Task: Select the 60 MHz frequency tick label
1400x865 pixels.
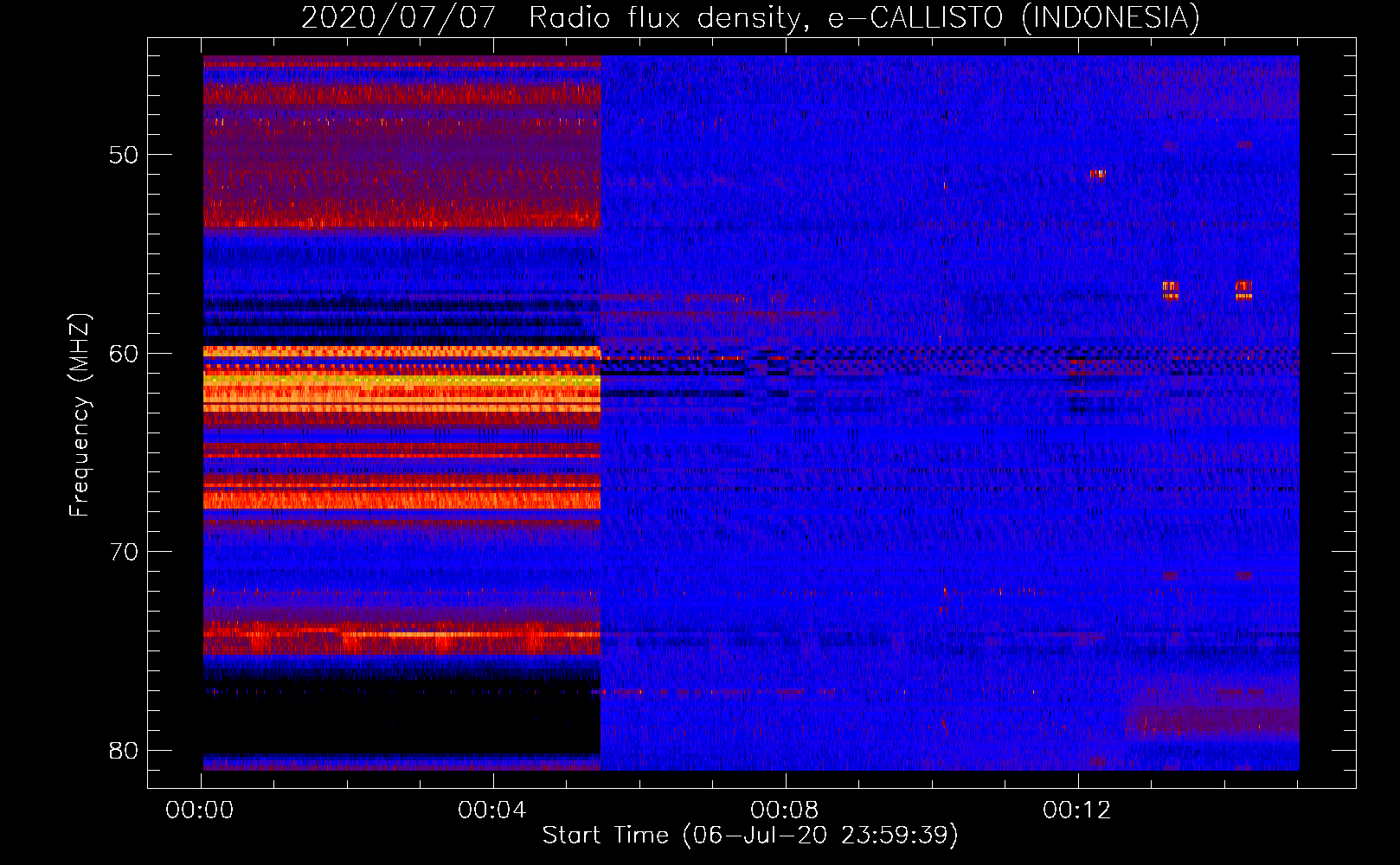Action: [x=124, y=353]
